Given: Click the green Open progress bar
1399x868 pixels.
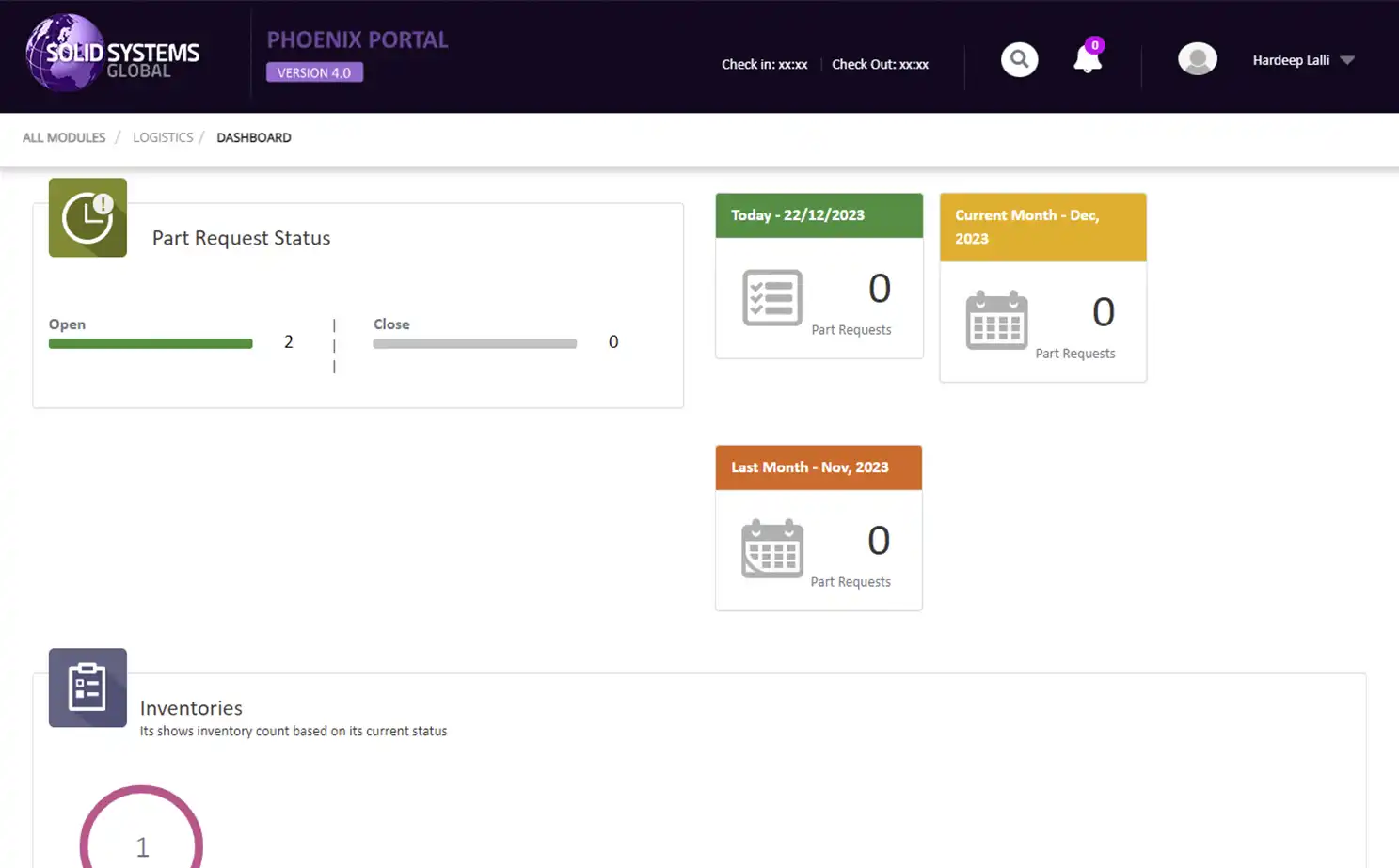Looking at the screenshot, I should click(x=150, y=343).
